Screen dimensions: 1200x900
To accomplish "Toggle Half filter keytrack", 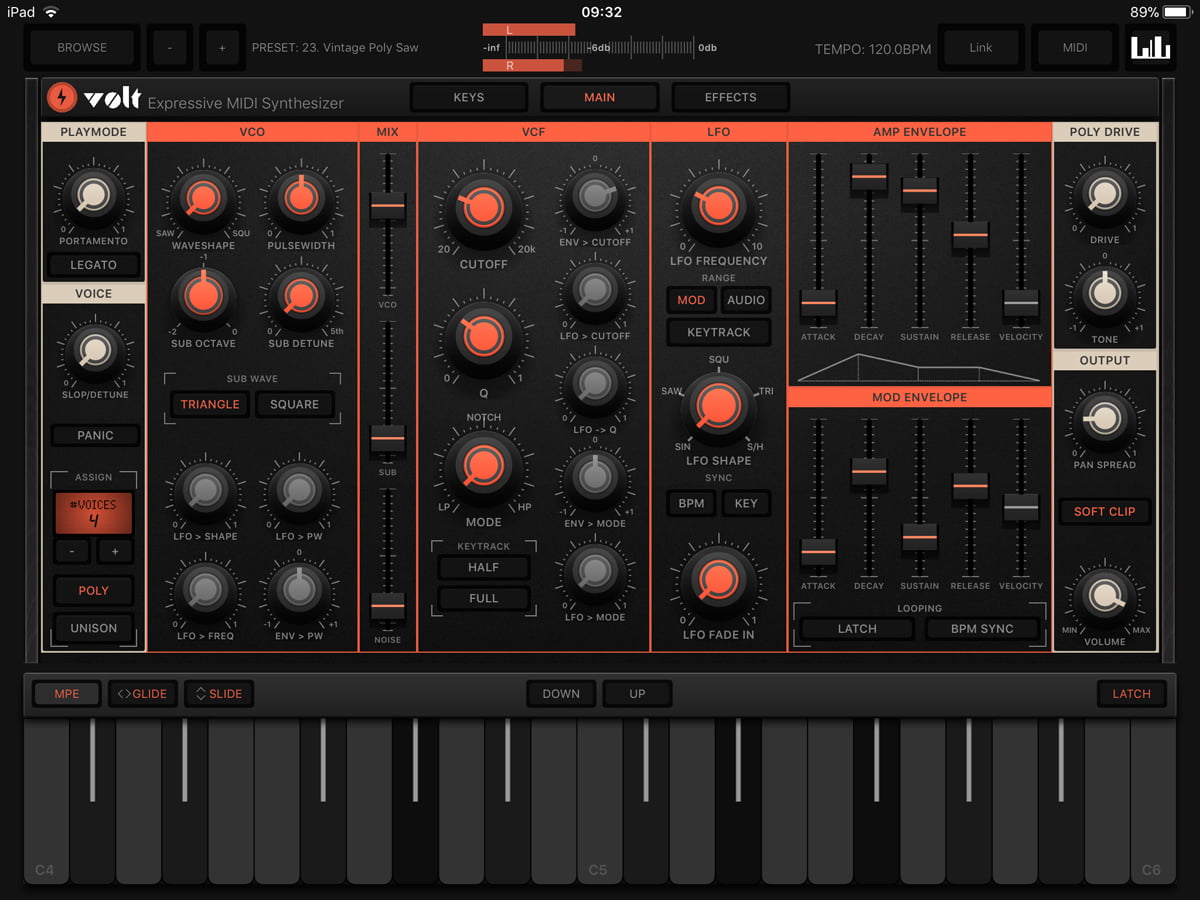I will (483, 567).
